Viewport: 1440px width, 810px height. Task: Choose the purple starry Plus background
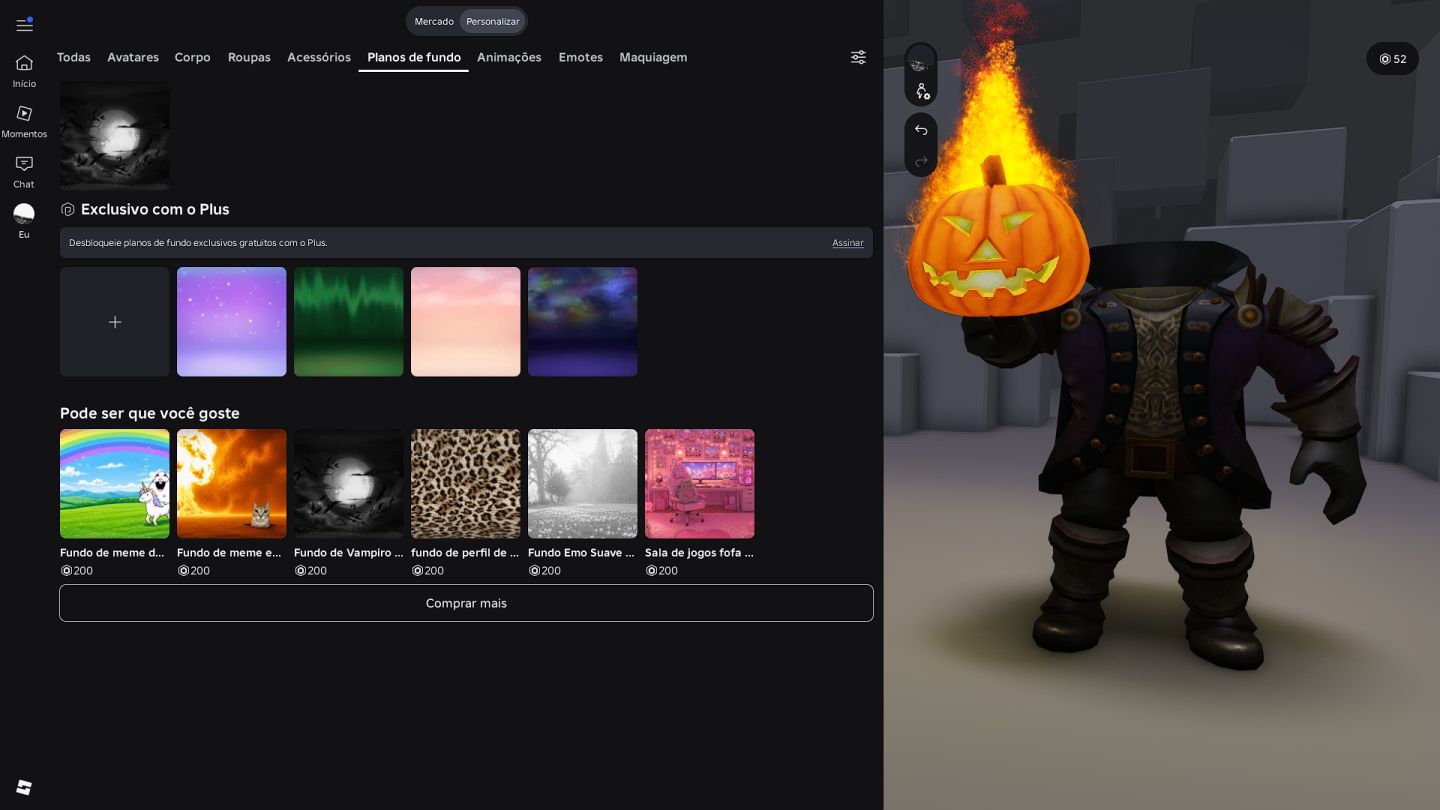pos(232,322)
